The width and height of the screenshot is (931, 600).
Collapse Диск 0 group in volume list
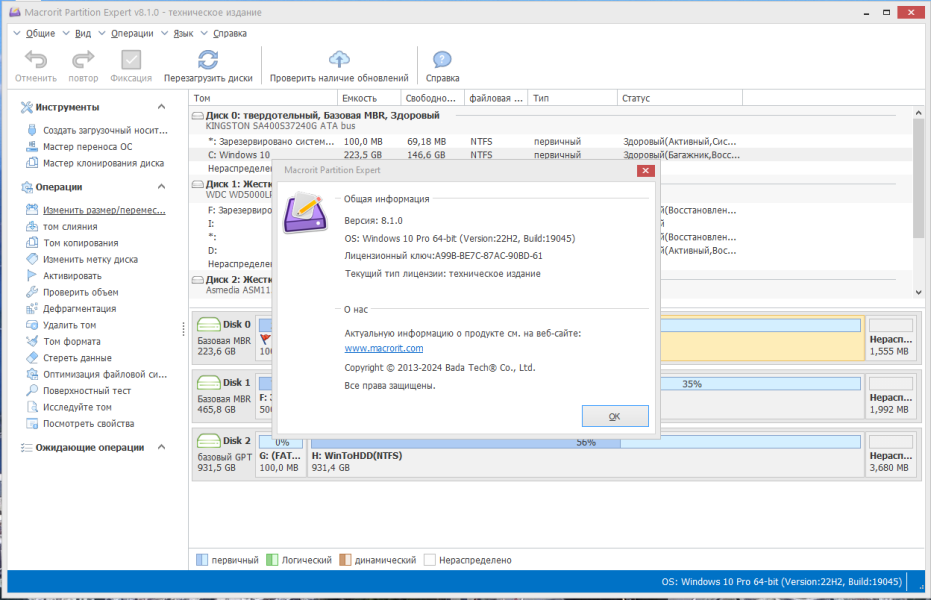click(197, 116)
